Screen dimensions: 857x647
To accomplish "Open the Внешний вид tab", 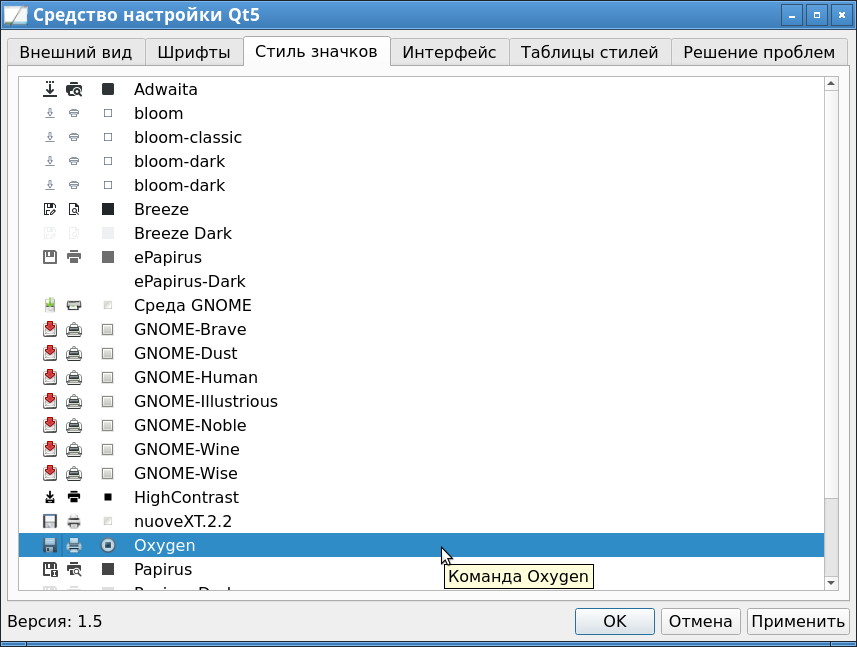I will (76, 52).
